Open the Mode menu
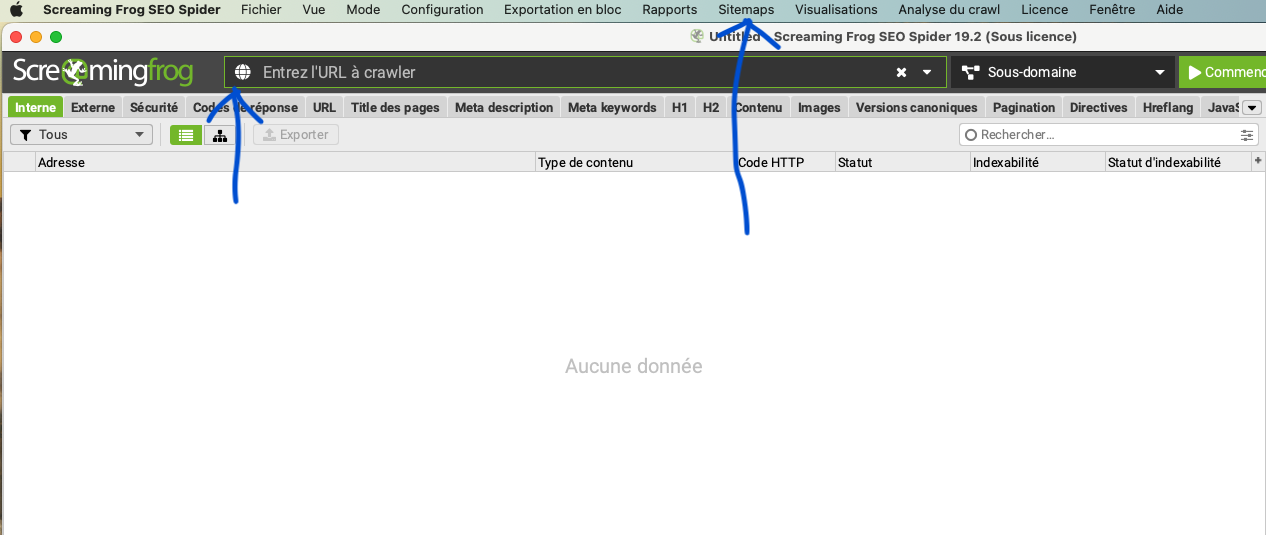The image size is (1266, 535). [363, 9]
